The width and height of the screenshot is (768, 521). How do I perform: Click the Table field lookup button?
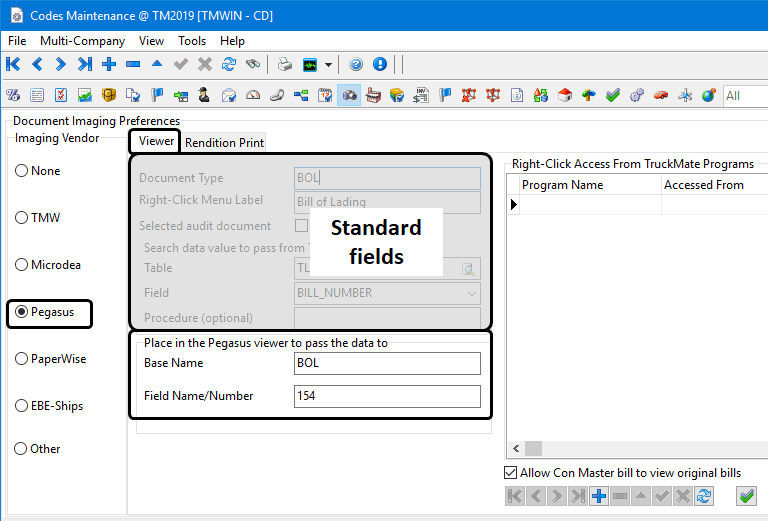(x=468, y=269)
